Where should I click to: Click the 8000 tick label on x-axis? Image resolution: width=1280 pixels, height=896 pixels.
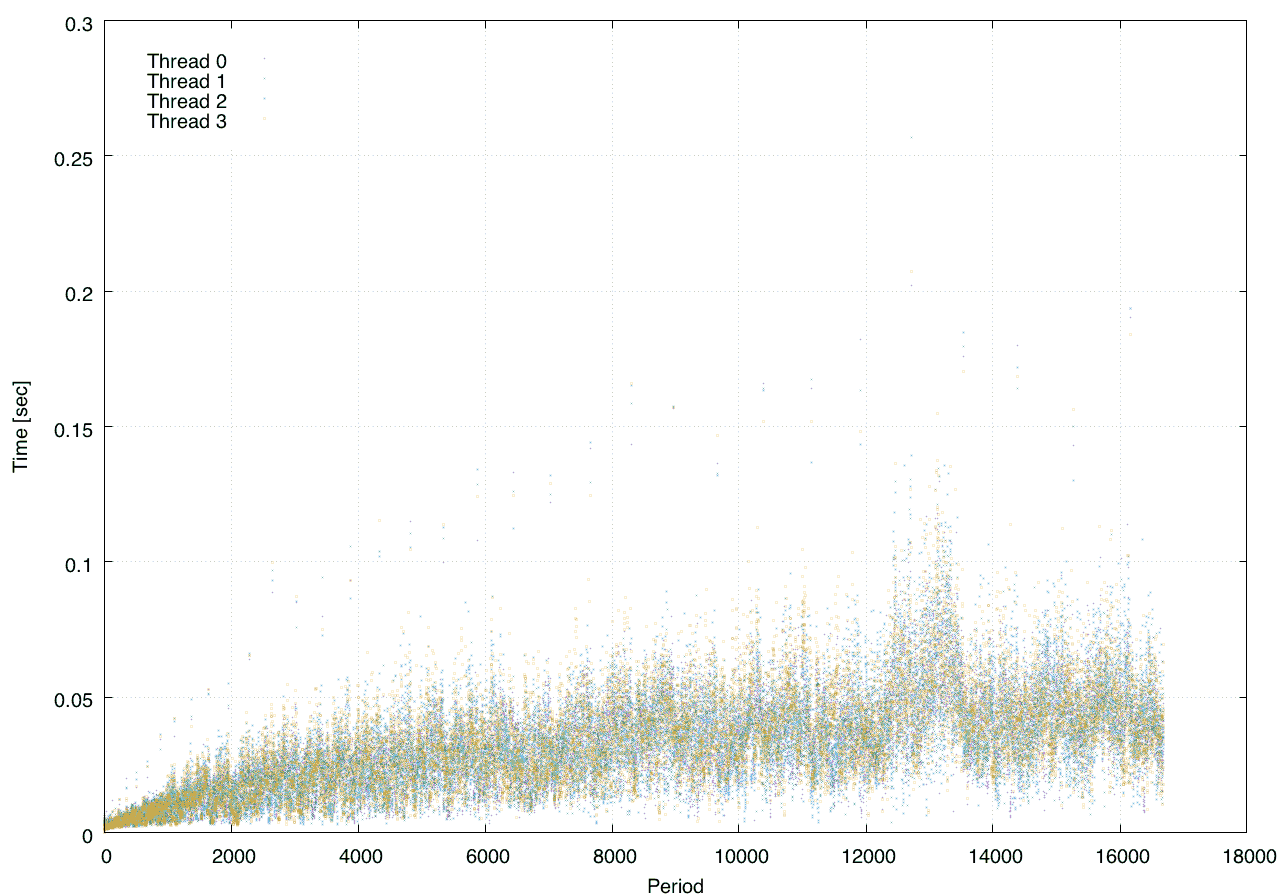(x=611, y=856)
